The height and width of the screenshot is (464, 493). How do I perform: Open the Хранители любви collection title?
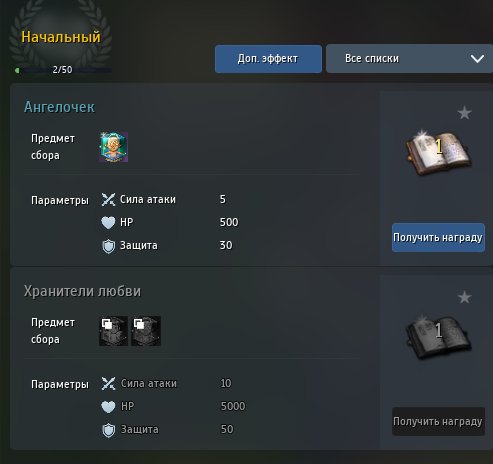82,291
